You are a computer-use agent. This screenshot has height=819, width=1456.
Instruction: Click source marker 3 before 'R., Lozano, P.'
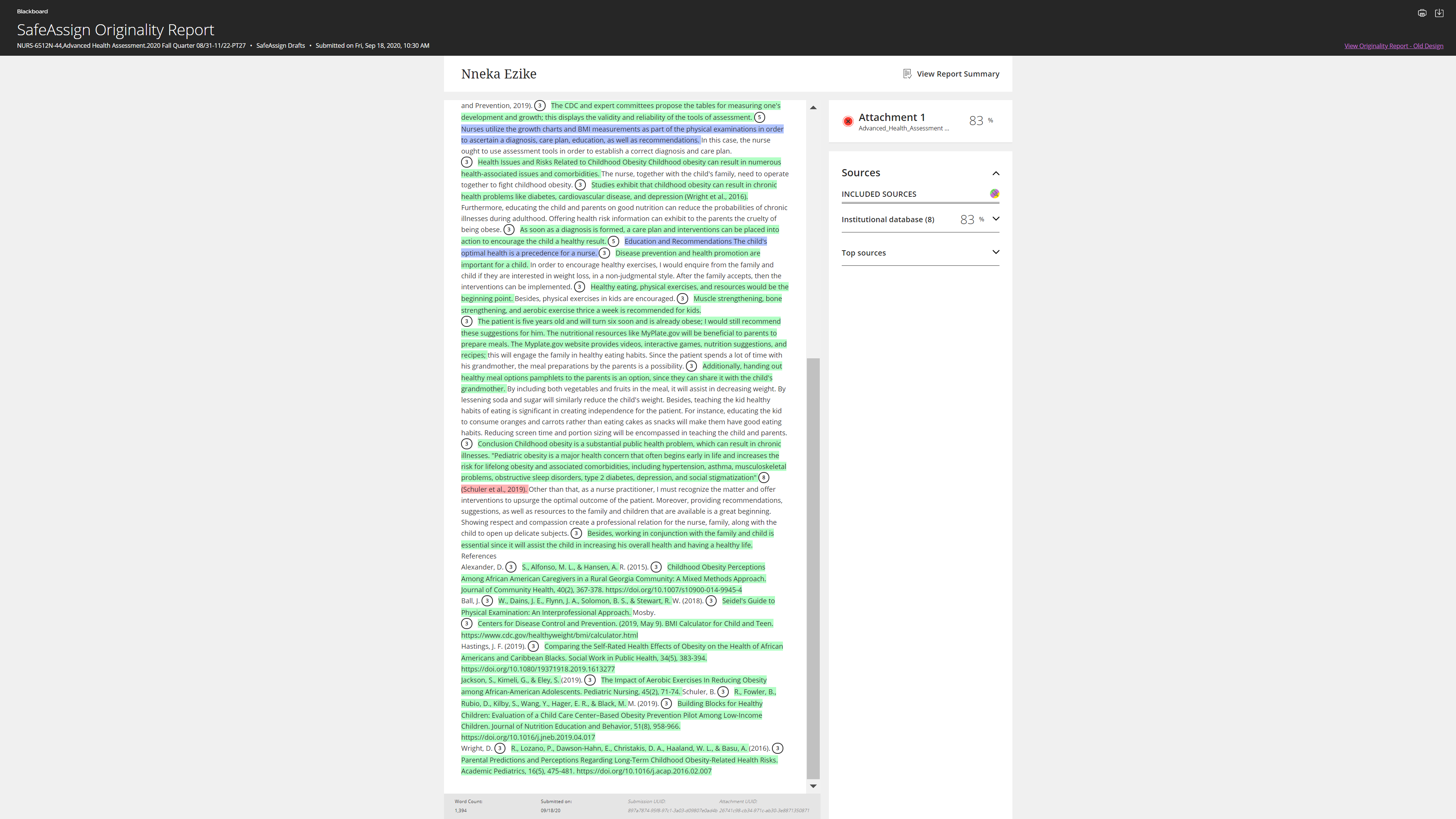pos(500,748)
